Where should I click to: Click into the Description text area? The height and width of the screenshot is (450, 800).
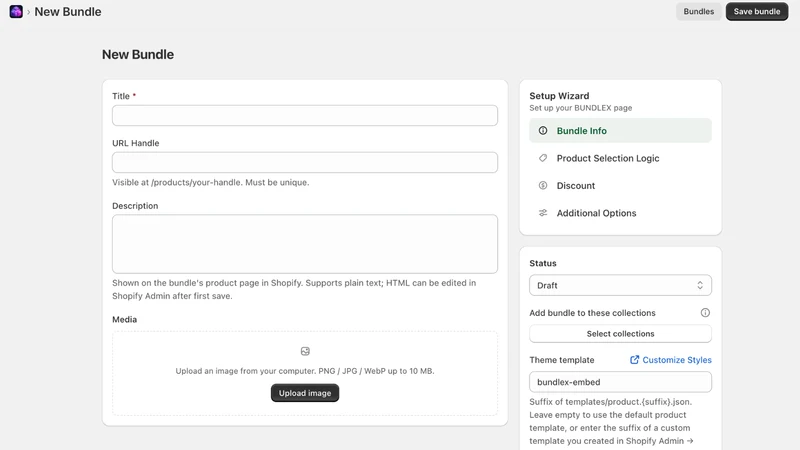305,244
